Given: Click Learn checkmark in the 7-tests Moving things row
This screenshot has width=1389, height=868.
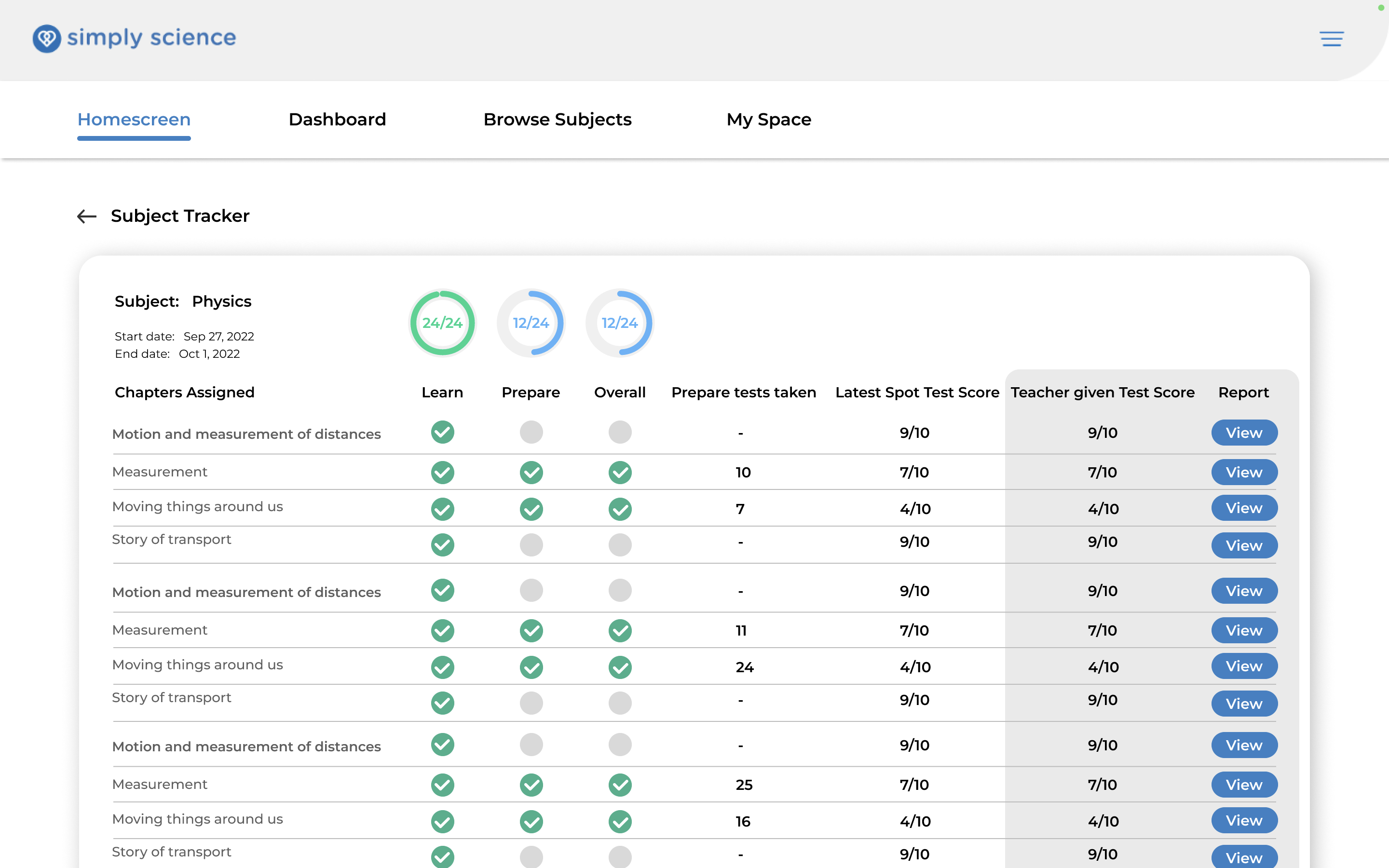Looking at the screenshot, I should [x=443, y=509].
